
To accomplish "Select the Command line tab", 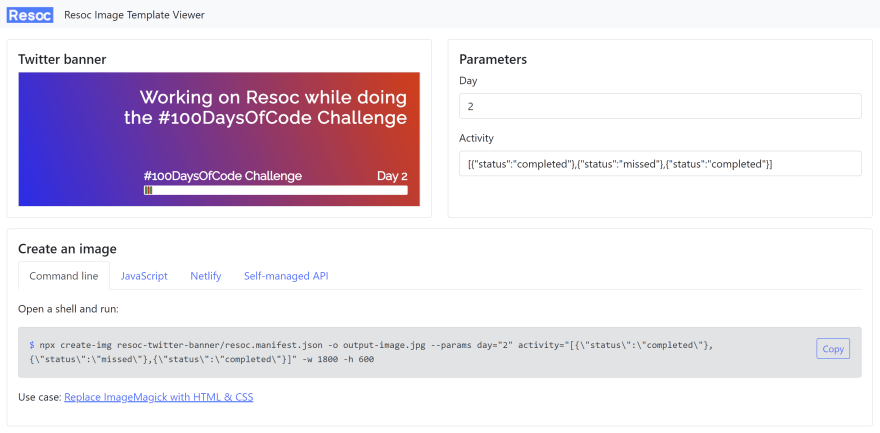I will [64, 276].
